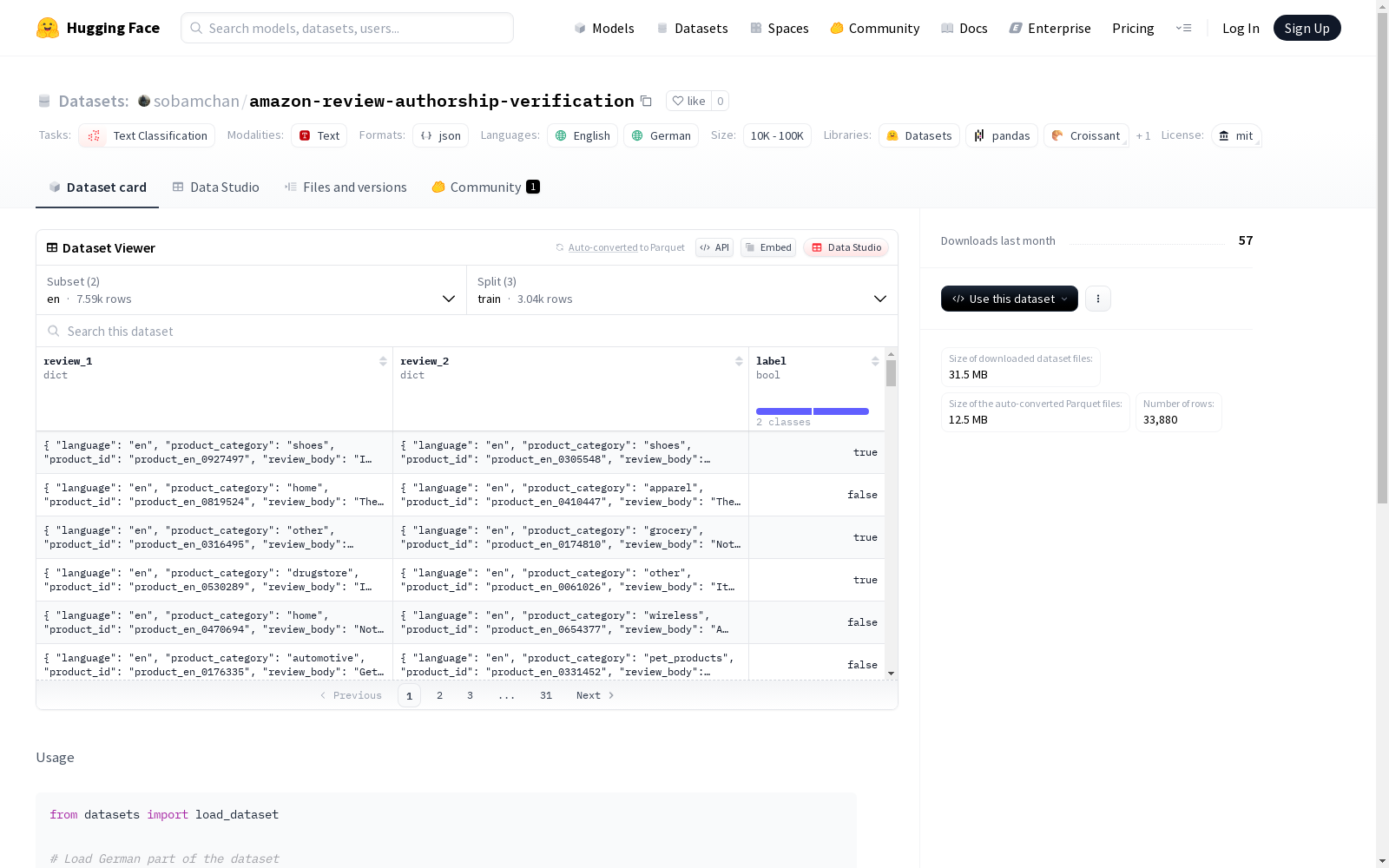The height and width of the screenshot is (868, 1389).
Task: Click the json format tag
Action: (x=440, y=135)
